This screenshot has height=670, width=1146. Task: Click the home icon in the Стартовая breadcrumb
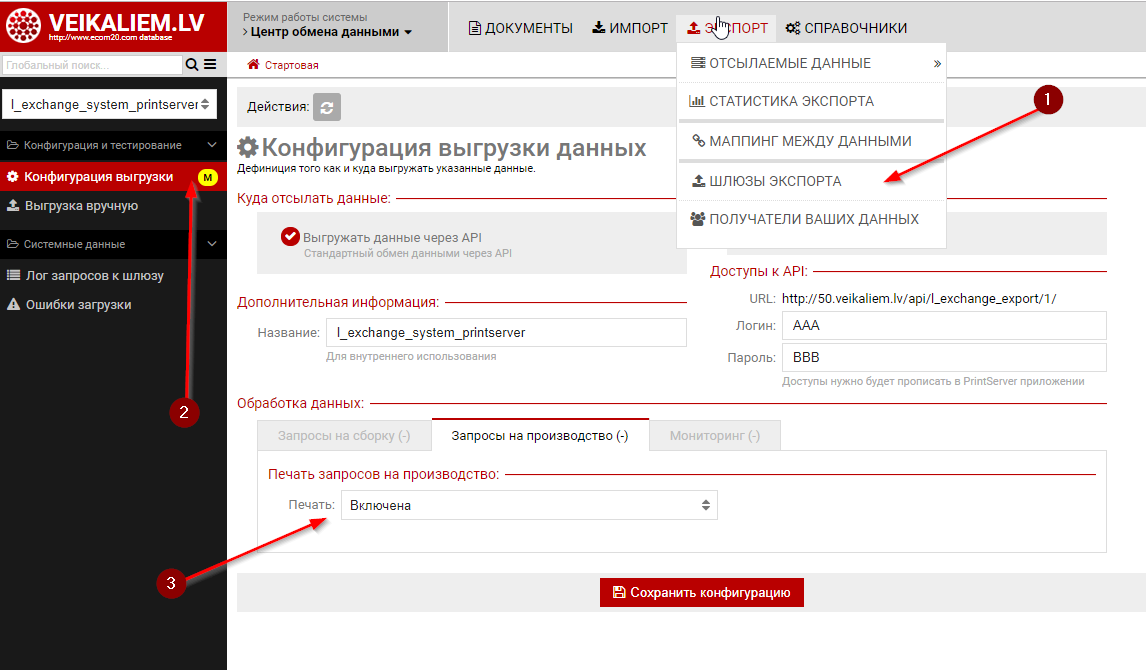coord(253,65)
